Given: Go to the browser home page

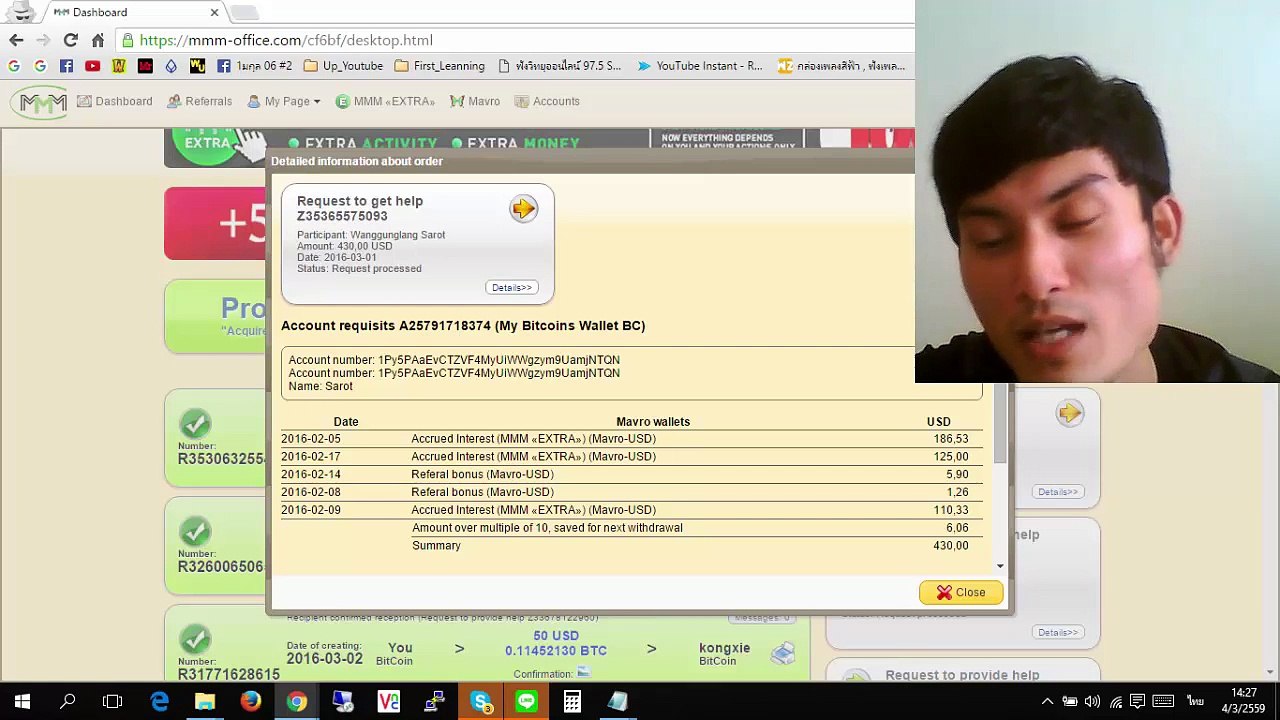Looking at the screenshot, I should click(x=98, y=40).
